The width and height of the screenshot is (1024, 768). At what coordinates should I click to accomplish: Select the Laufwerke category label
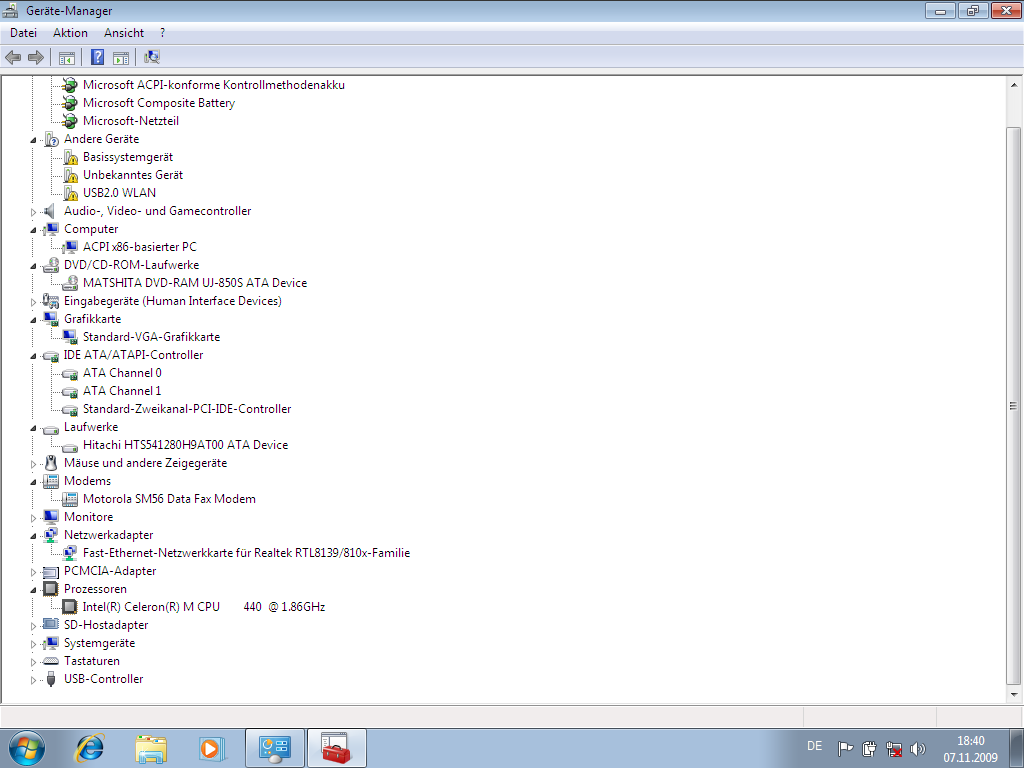(x=91, y=427)
